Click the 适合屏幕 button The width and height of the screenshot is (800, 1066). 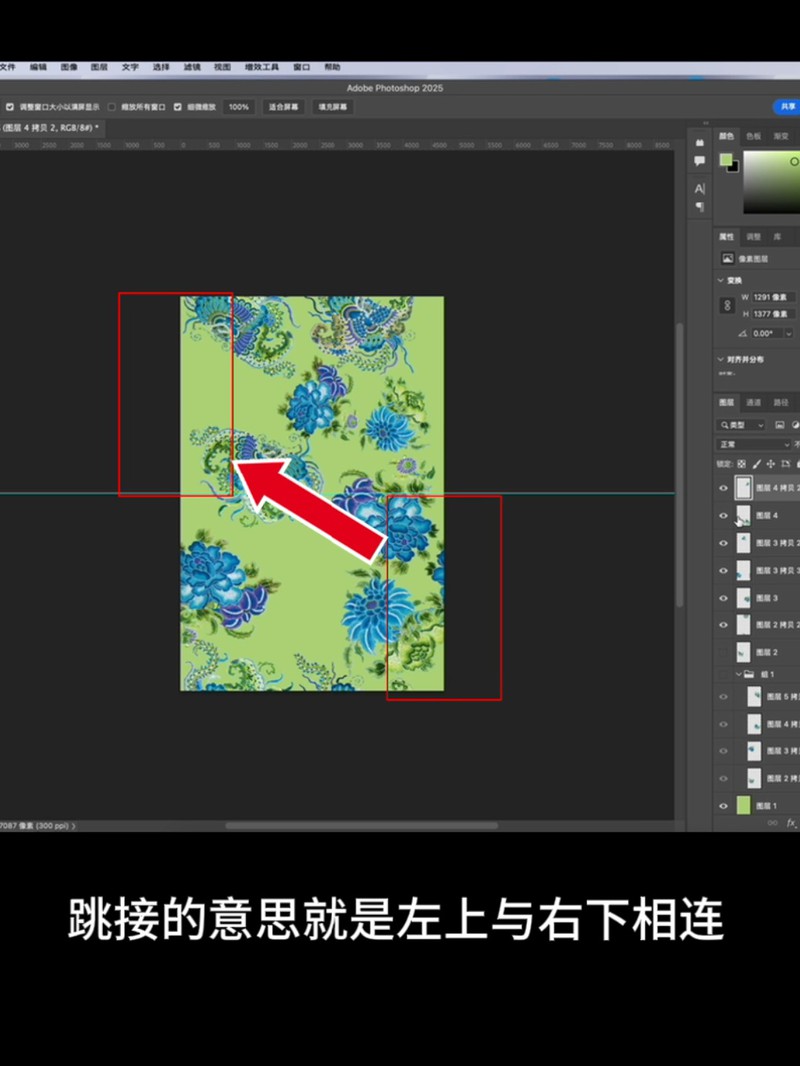tap(284, 106)
